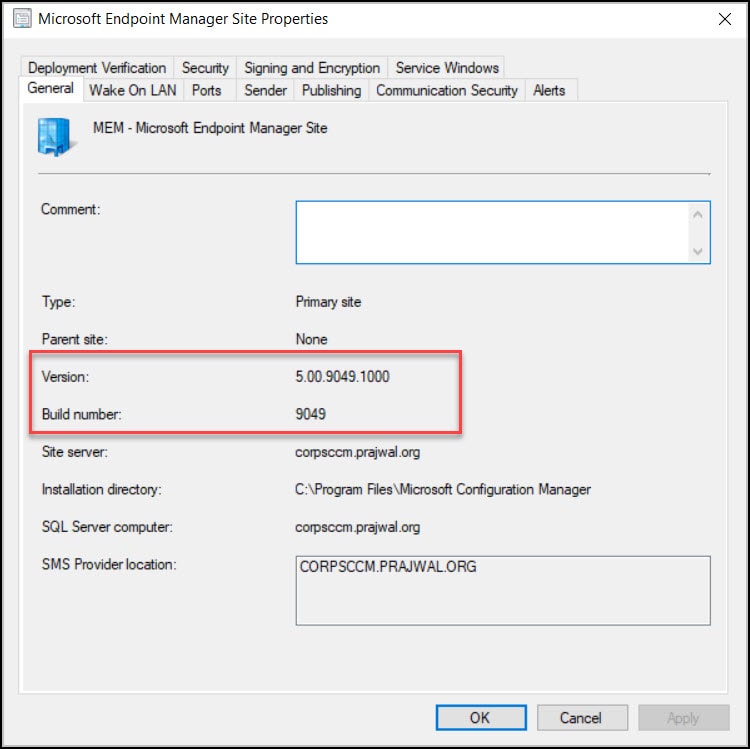This screenshot has width=750, height=749.
Task: Click inside the Comment text box
Action: [x=493, y=232]
